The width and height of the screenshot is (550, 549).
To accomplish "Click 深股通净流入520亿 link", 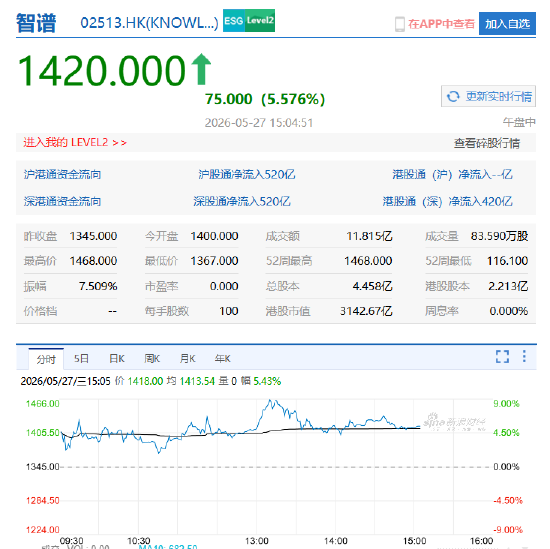I will click(242, 201).
